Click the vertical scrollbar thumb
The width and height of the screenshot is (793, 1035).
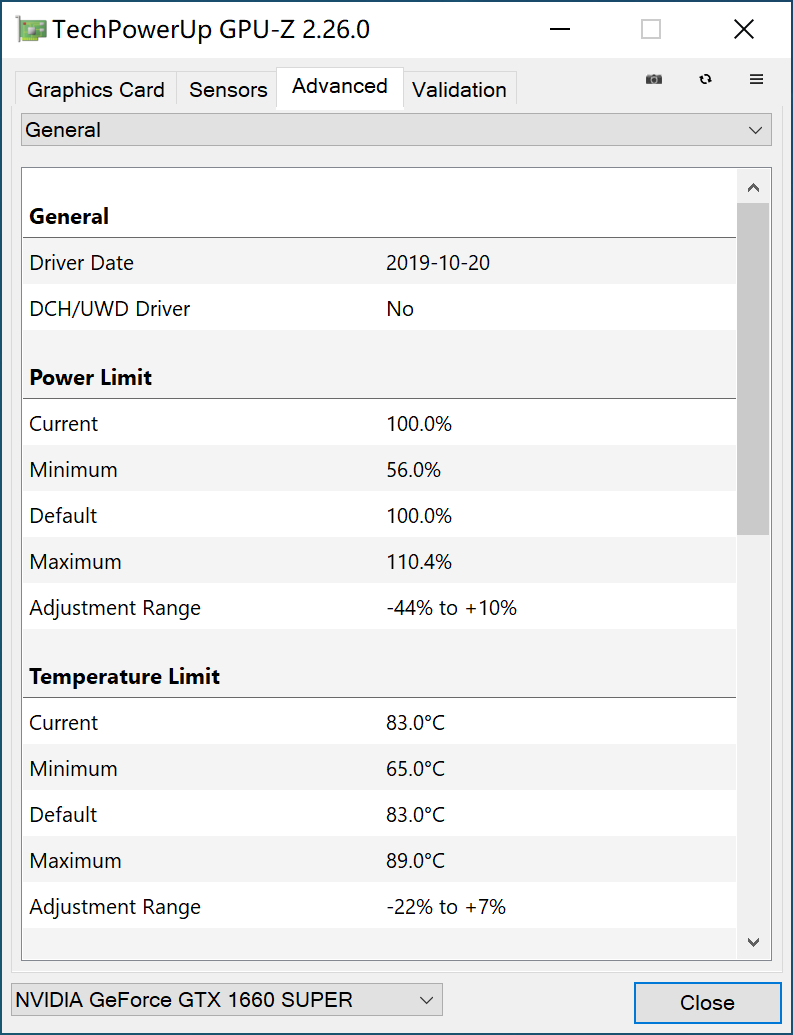pos(753,368)
